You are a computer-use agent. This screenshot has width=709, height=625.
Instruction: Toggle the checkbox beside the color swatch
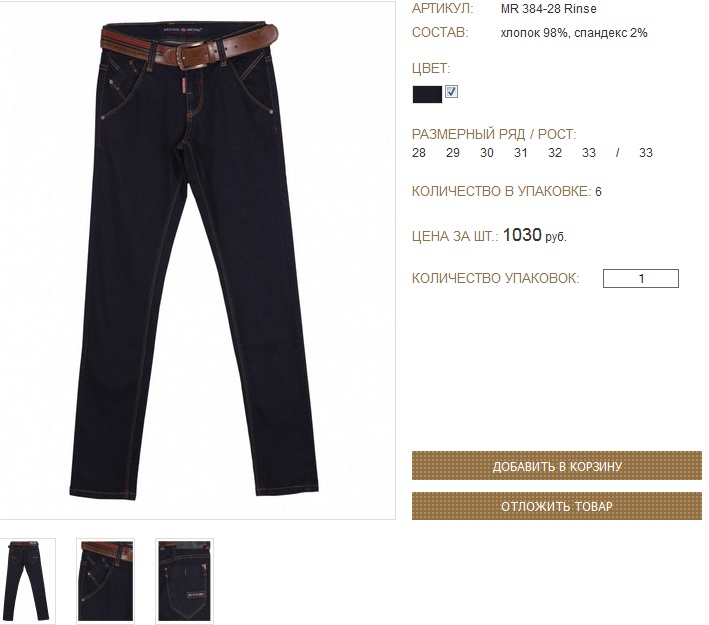point(451,91)
